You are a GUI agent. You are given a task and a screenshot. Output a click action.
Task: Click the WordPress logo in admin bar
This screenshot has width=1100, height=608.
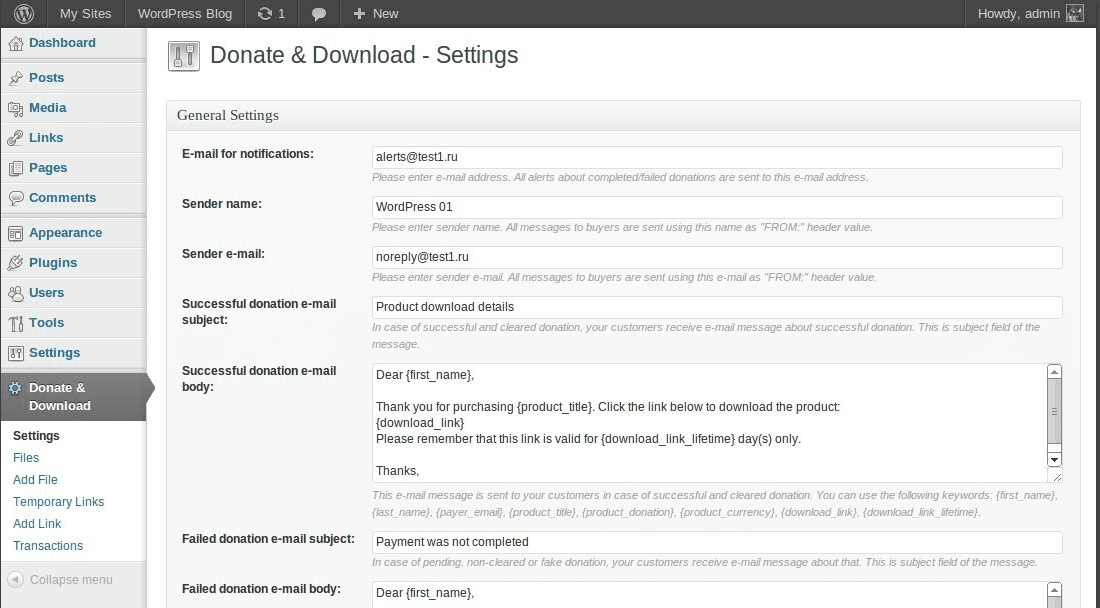click(x=23, y=13)
